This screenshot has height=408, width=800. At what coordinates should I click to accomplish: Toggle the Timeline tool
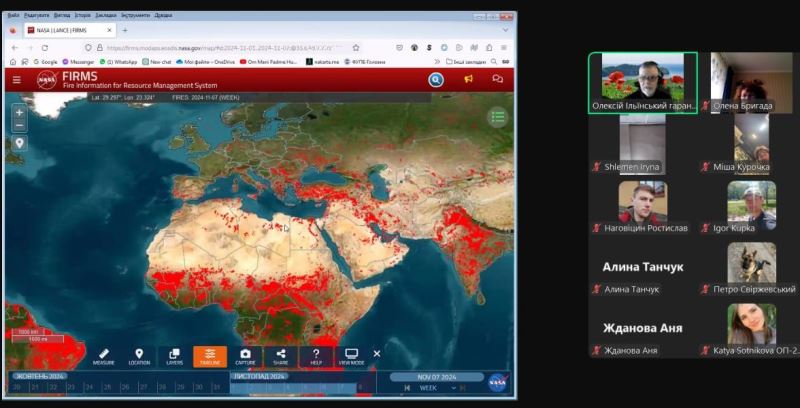[210, 356]
